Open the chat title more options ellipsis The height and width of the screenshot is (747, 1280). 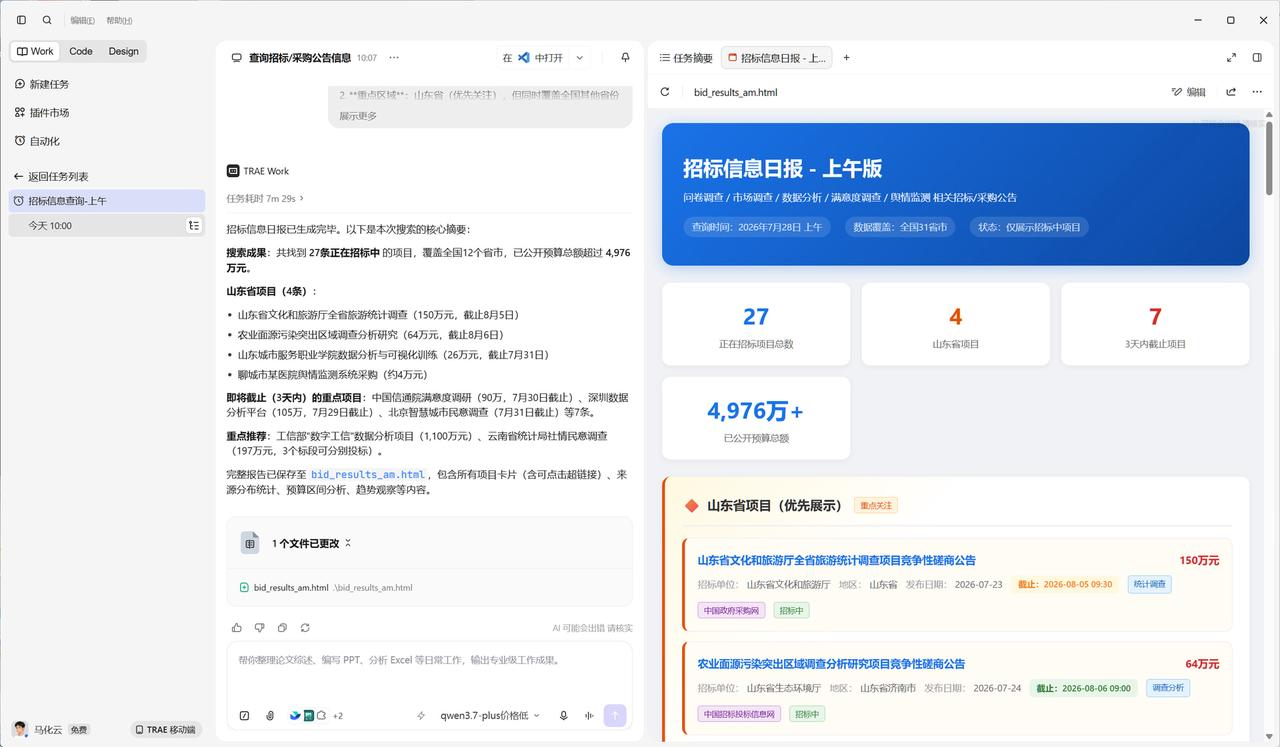point(394,58)
